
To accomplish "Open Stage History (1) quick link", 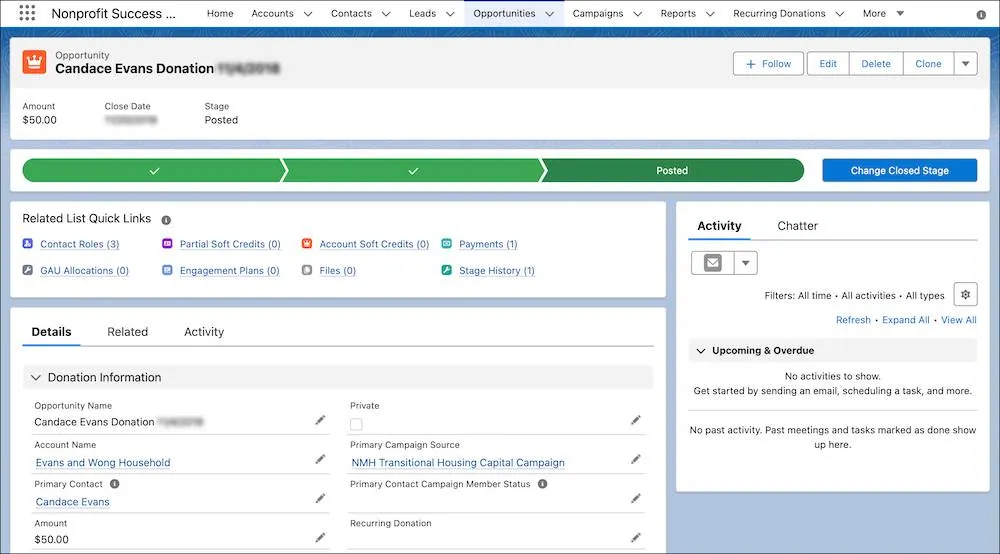I will coord(497,271).
